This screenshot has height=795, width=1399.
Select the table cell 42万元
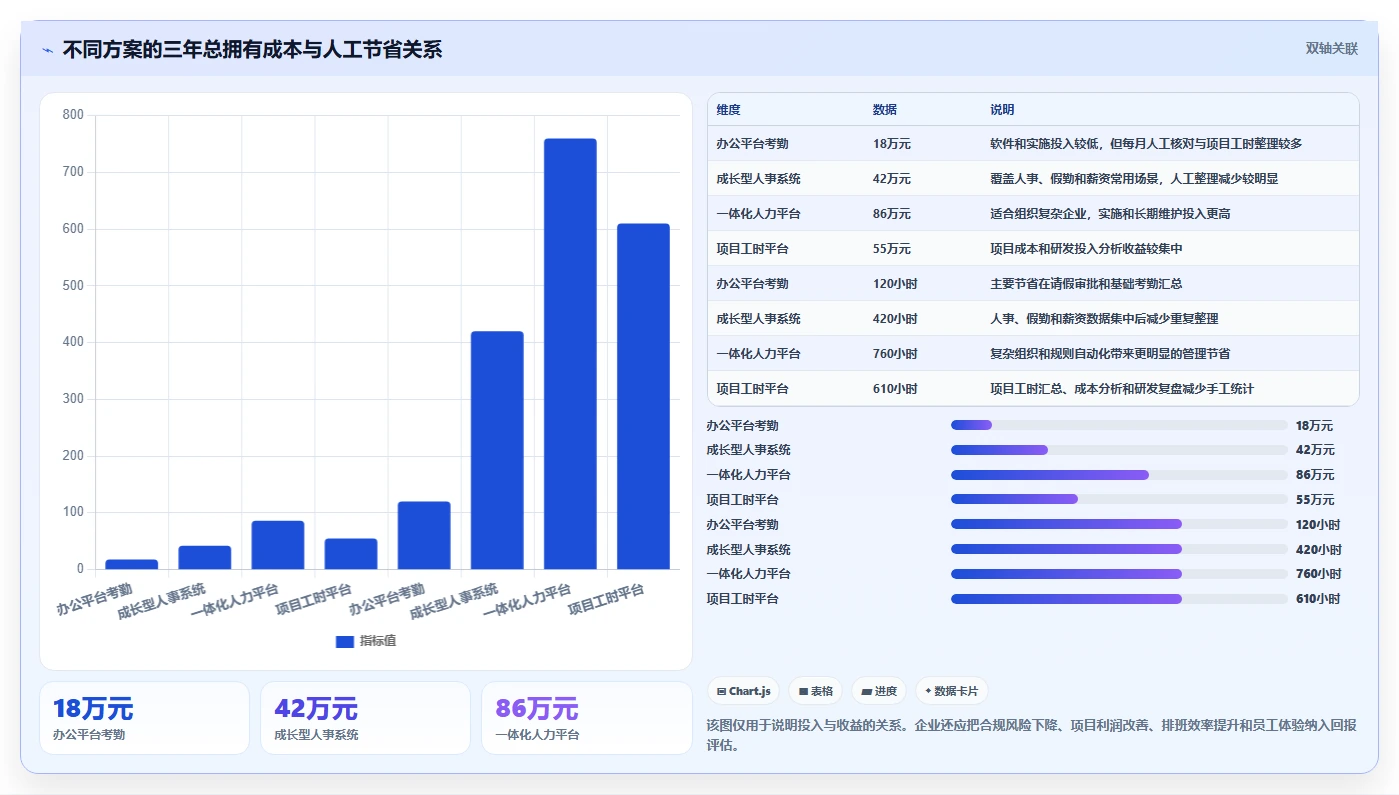pyautogui.click(x=892, y=179)
